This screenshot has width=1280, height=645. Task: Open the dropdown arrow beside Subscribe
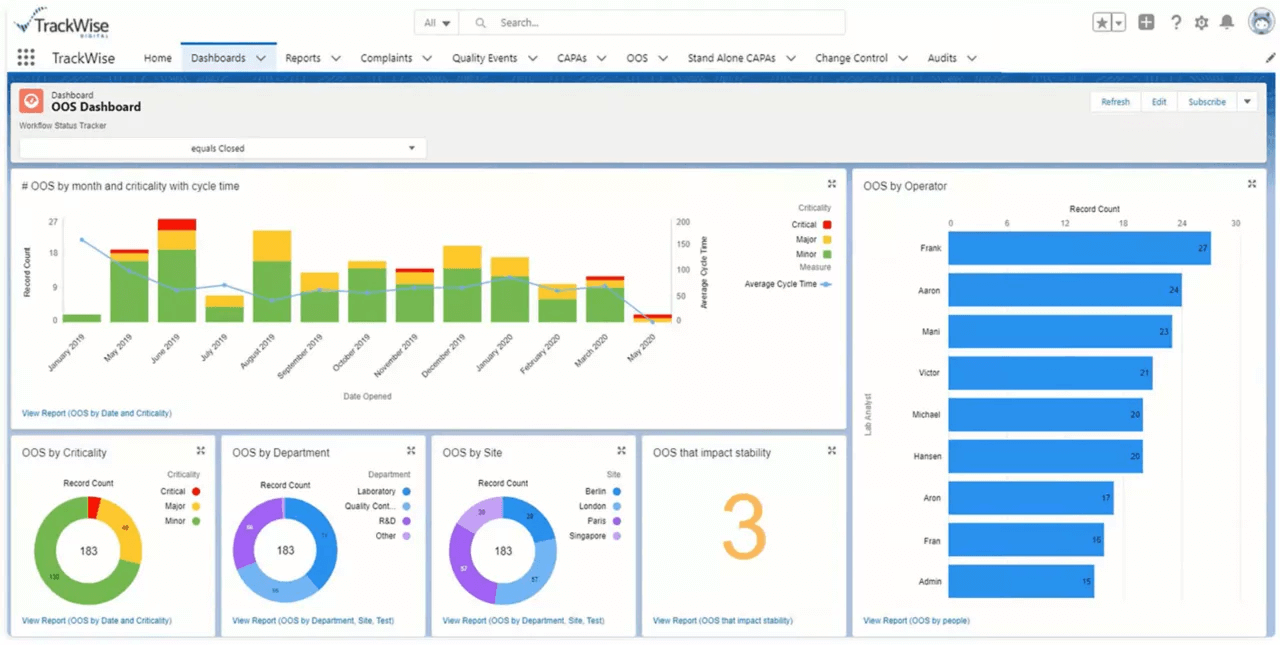click(1246, 101)
